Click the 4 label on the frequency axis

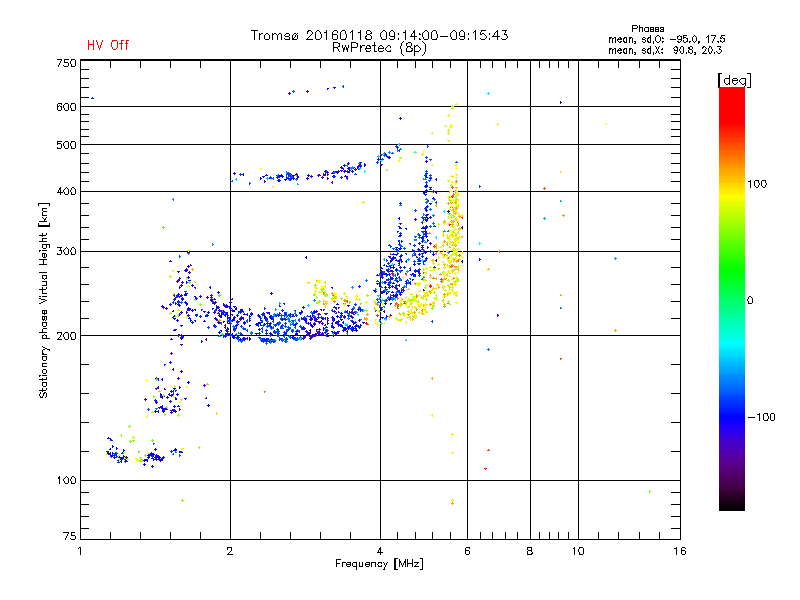(380, 551)
